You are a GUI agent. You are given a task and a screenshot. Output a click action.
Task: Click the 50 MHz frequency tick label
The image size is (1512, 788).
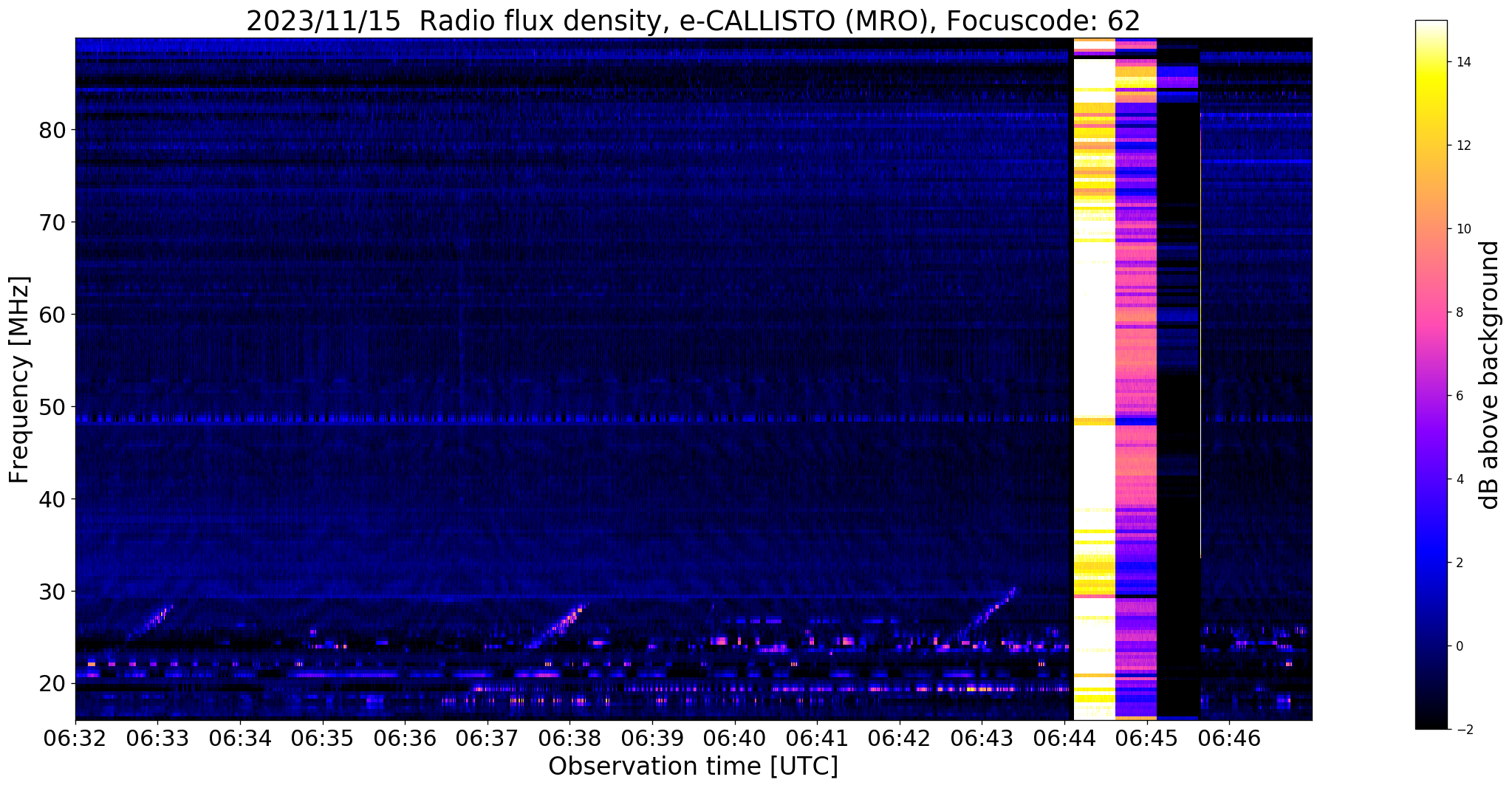52,407
